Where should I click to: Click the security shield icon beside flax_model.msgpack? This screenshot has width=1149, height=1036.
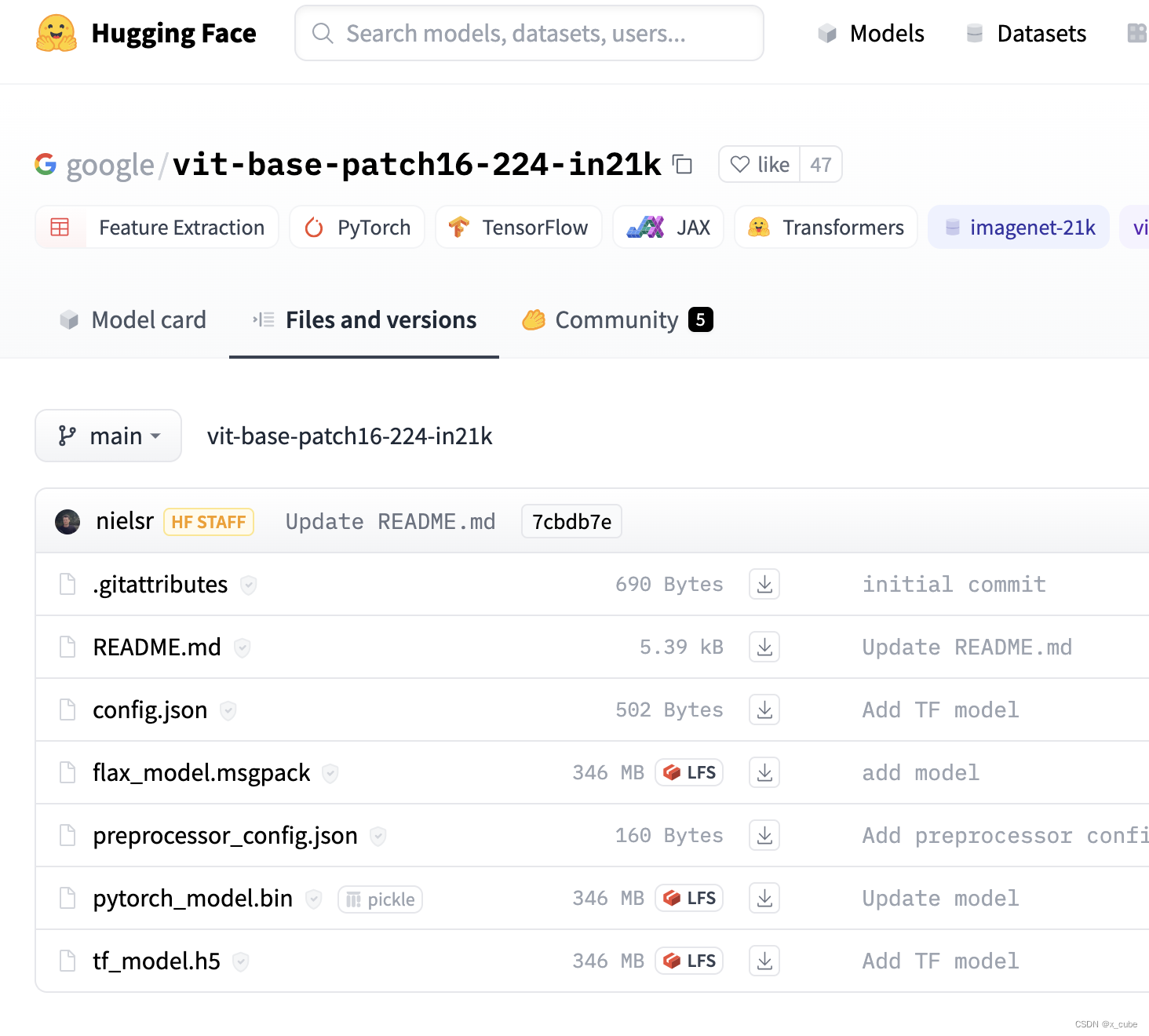coord(330,773)
